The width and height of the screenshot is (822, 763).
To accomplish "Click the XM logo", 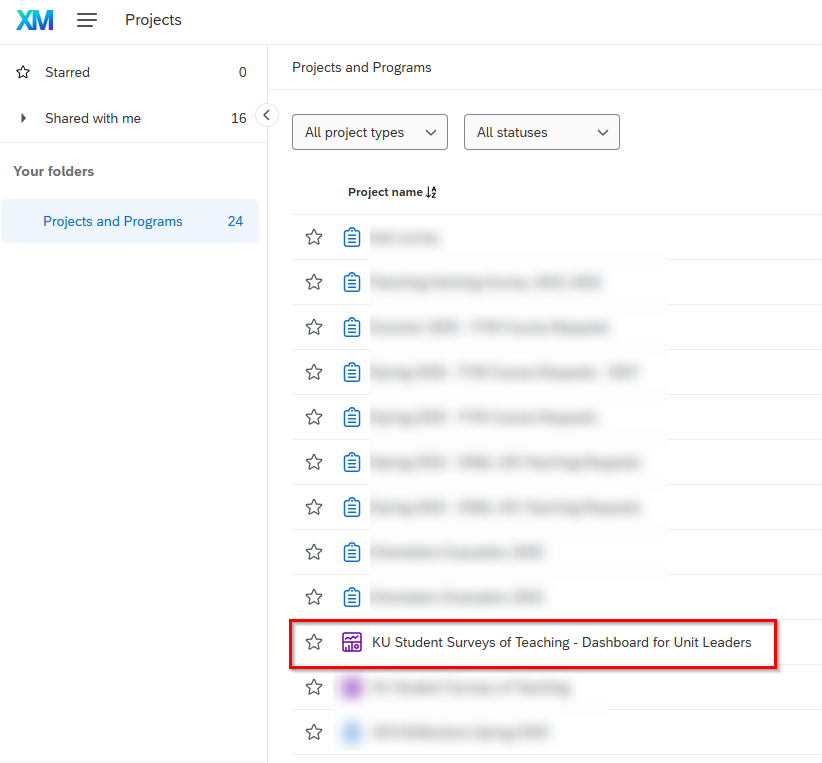I will [33, 20].
